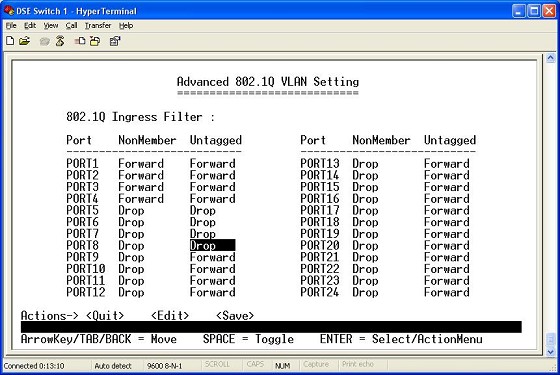Click the ENTER = Select/ActionMenu hint text

tap(401, 339)
